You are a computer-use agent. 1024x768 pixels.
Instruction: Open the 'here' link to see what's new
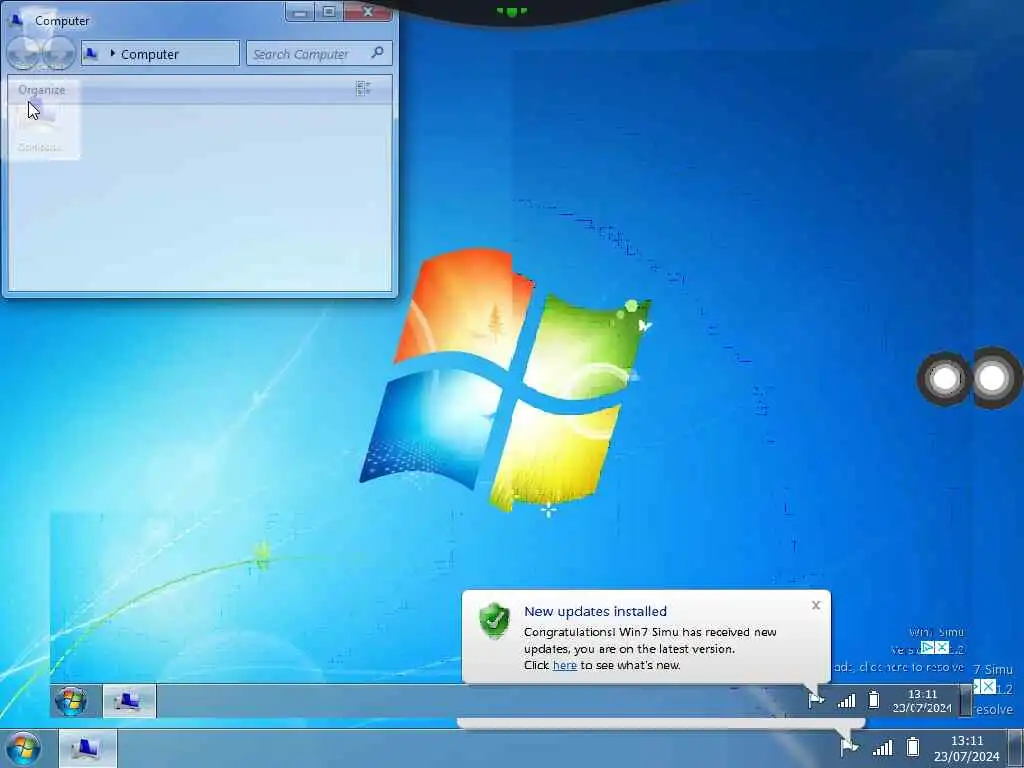[x=564, y=665]
